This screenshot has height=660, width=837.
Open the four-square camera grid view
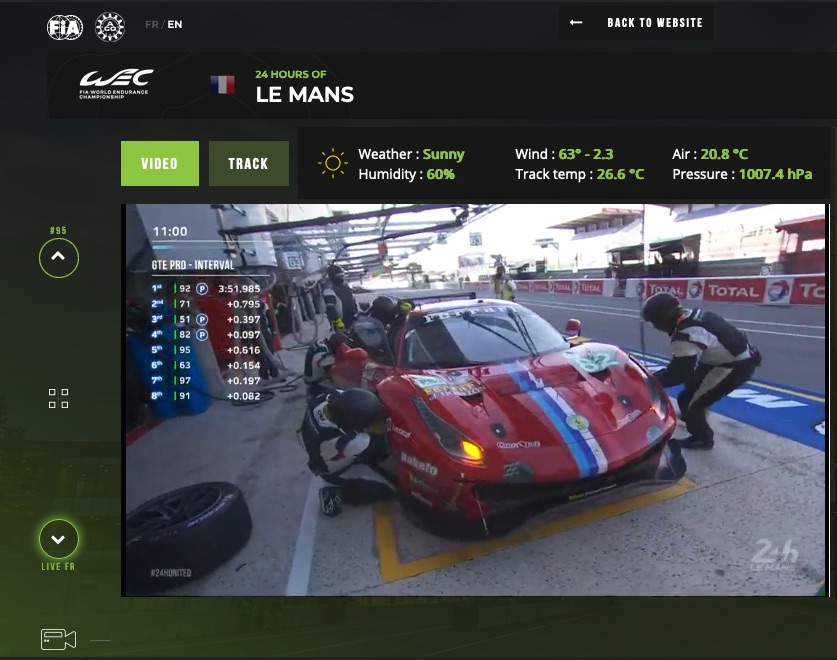pyautogui.click(x=58, y=399)
